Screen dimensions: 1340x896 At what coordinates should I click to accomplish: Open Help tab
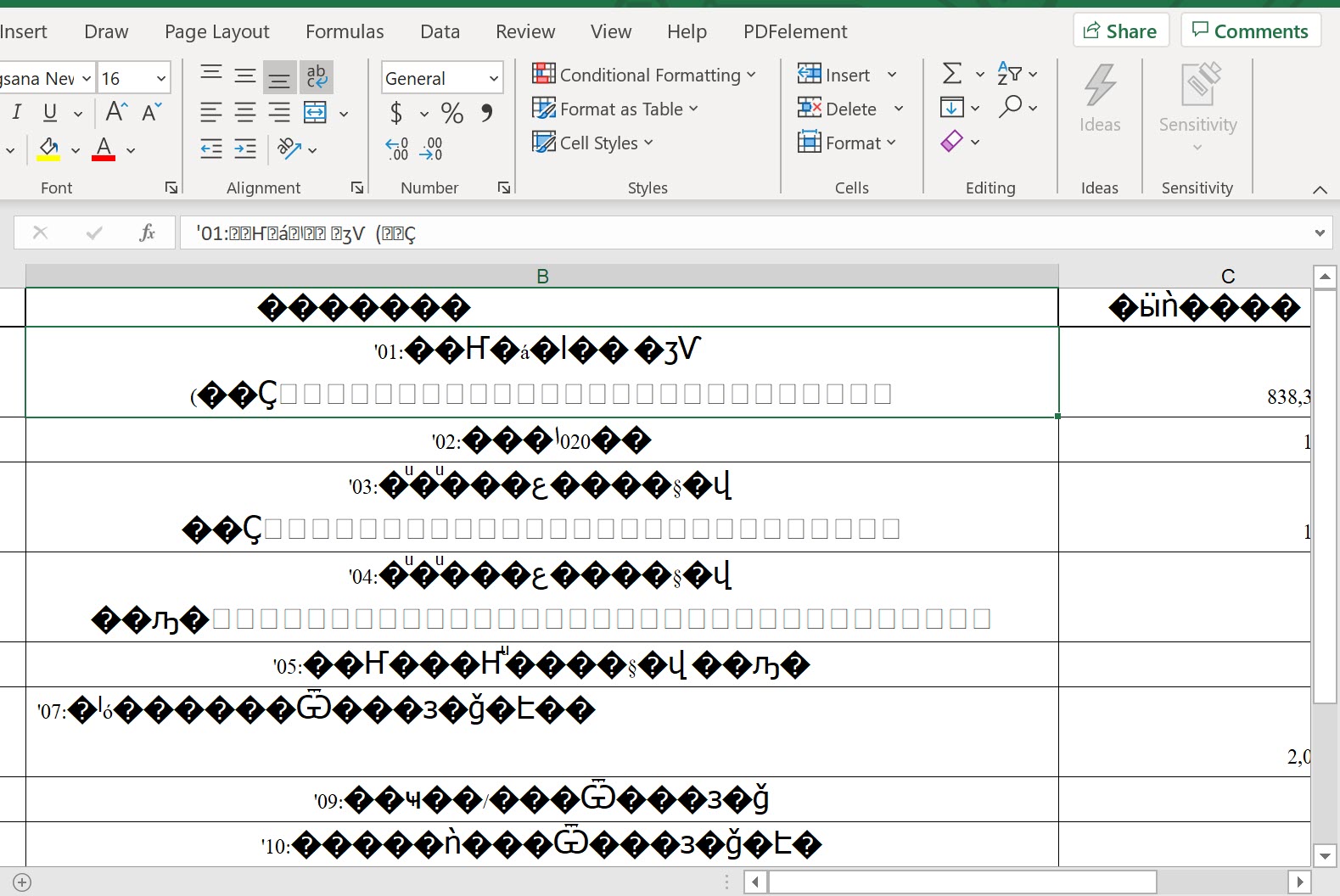[687, 31]
